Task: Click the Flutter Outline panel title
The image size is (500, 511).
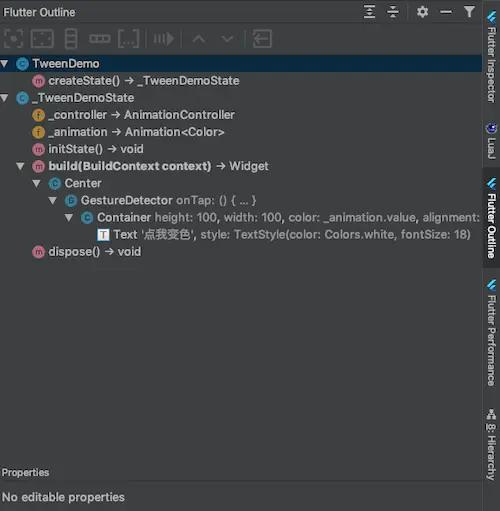Action: tap(39, 12)
